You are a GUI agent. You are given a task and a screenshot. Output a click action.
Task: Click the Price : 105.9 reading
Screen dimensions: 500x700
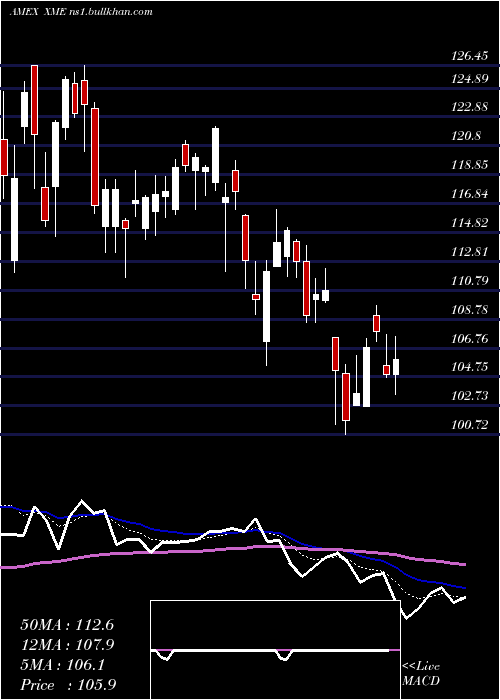pos(69,685)
